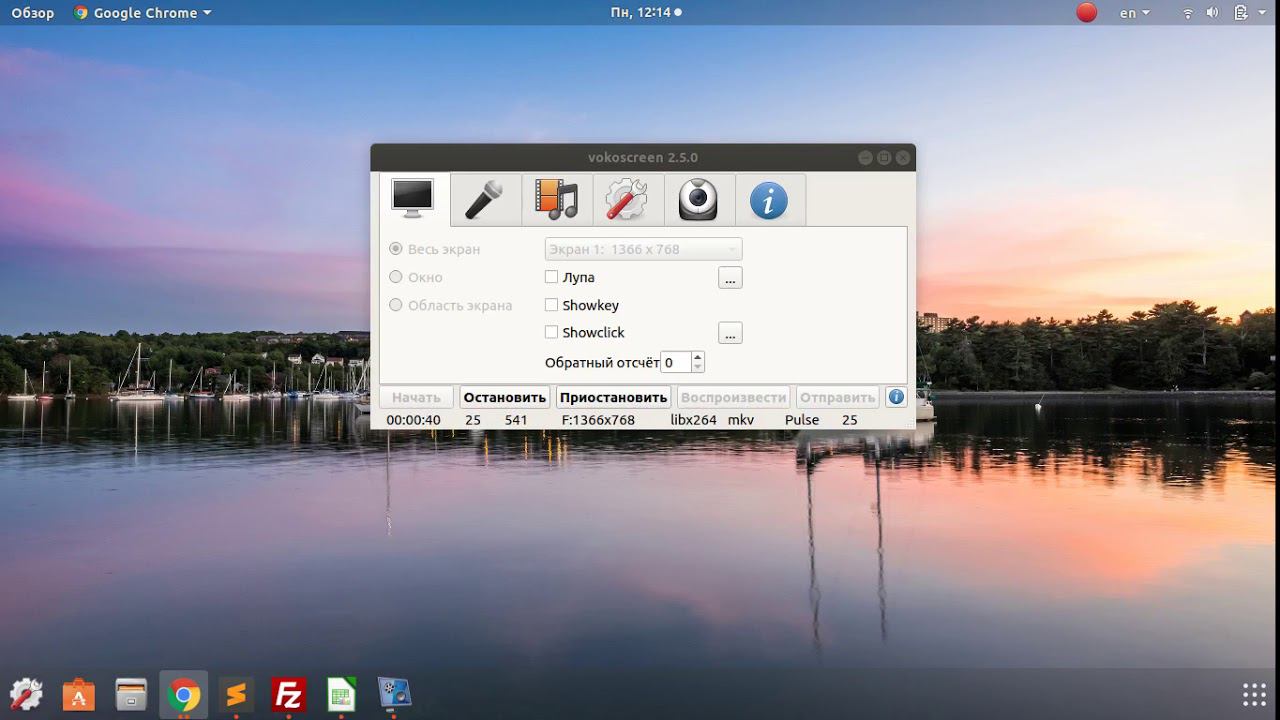Click the 541 value in status bar
This screenshot has width=1280, height=720.
[516, 420]
